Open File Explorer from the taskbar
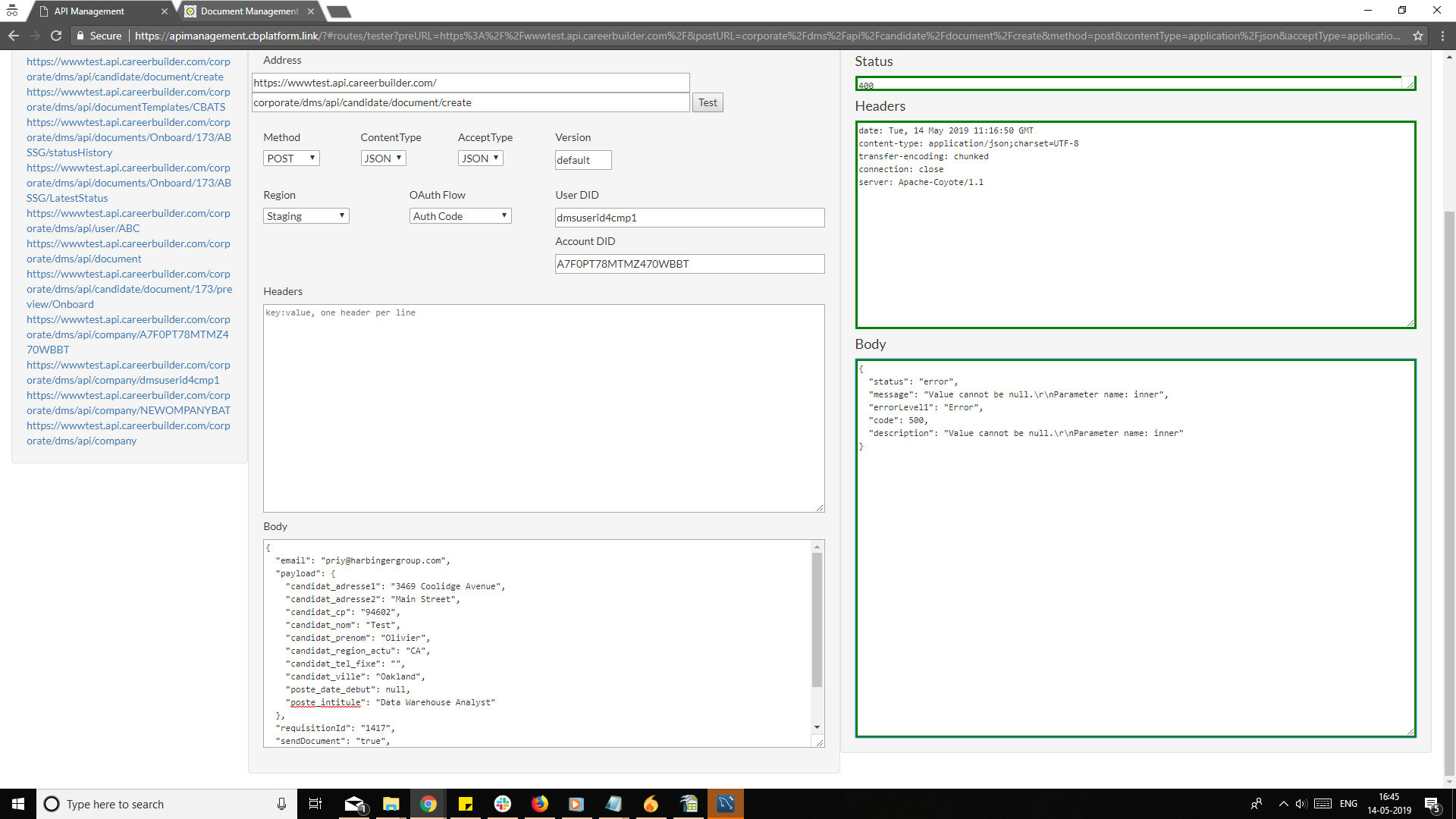The height and width of the screenshot is (819, 1456). [391, 804]
